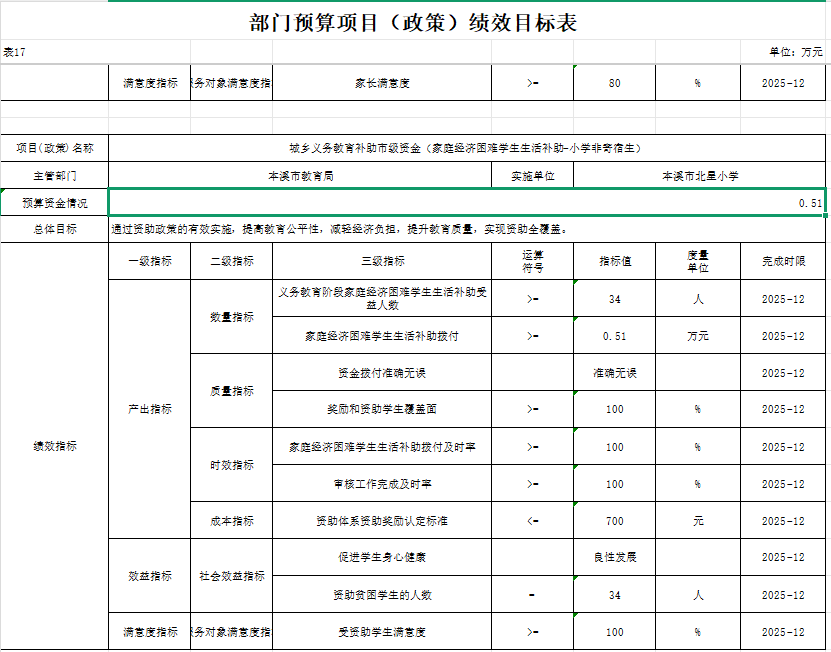The image size is (831, 652).
Task: Click the 实施单位 label cell
Action: 532,175
